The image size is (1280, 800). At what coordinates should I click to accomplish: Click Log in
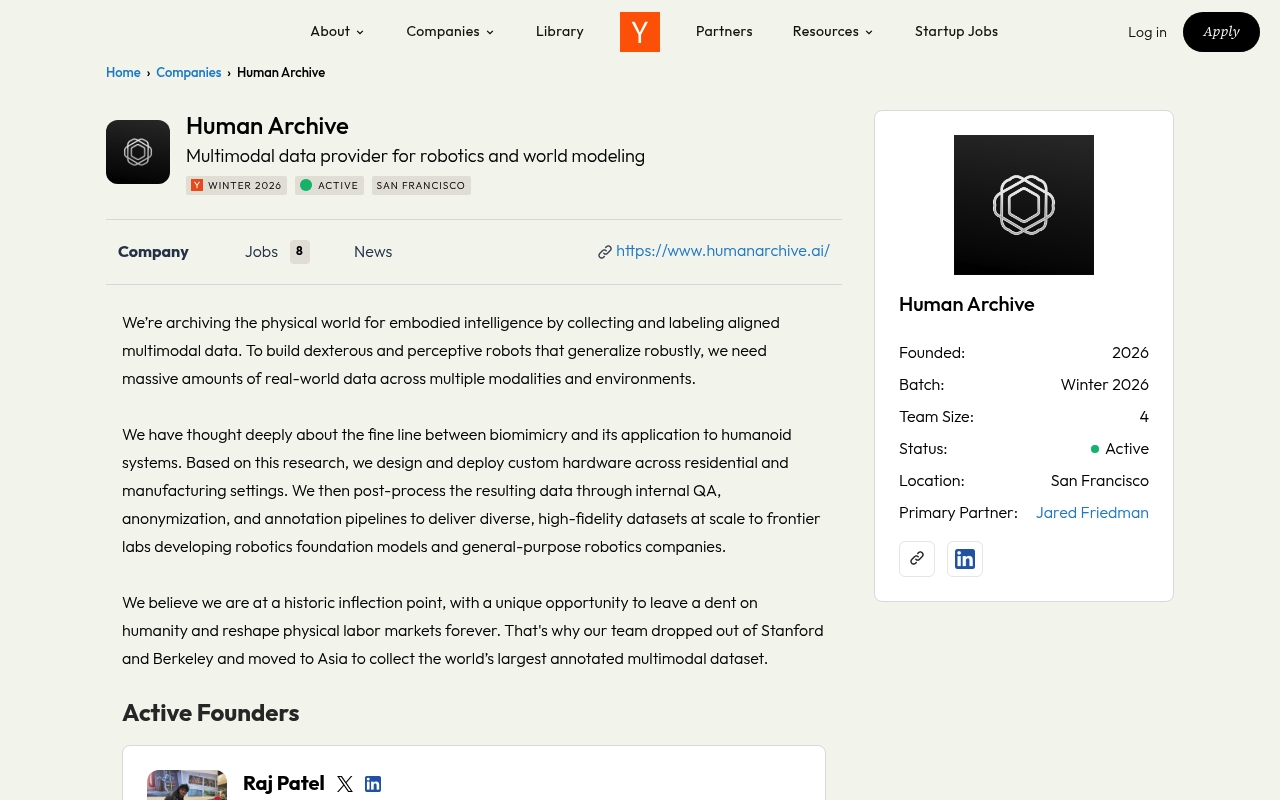pos(1147,32)
